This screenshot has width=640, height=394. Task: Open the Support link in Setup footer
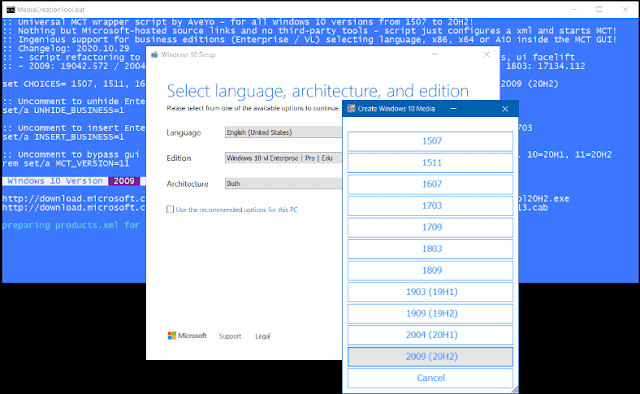click(230, 336)
